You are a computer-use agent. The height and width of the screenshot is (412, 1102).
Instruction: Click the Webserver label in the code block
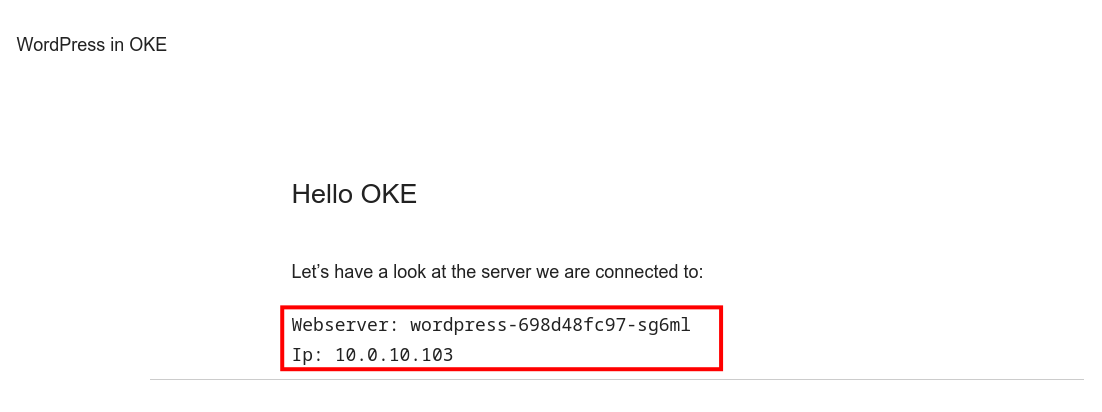[340, 325]
